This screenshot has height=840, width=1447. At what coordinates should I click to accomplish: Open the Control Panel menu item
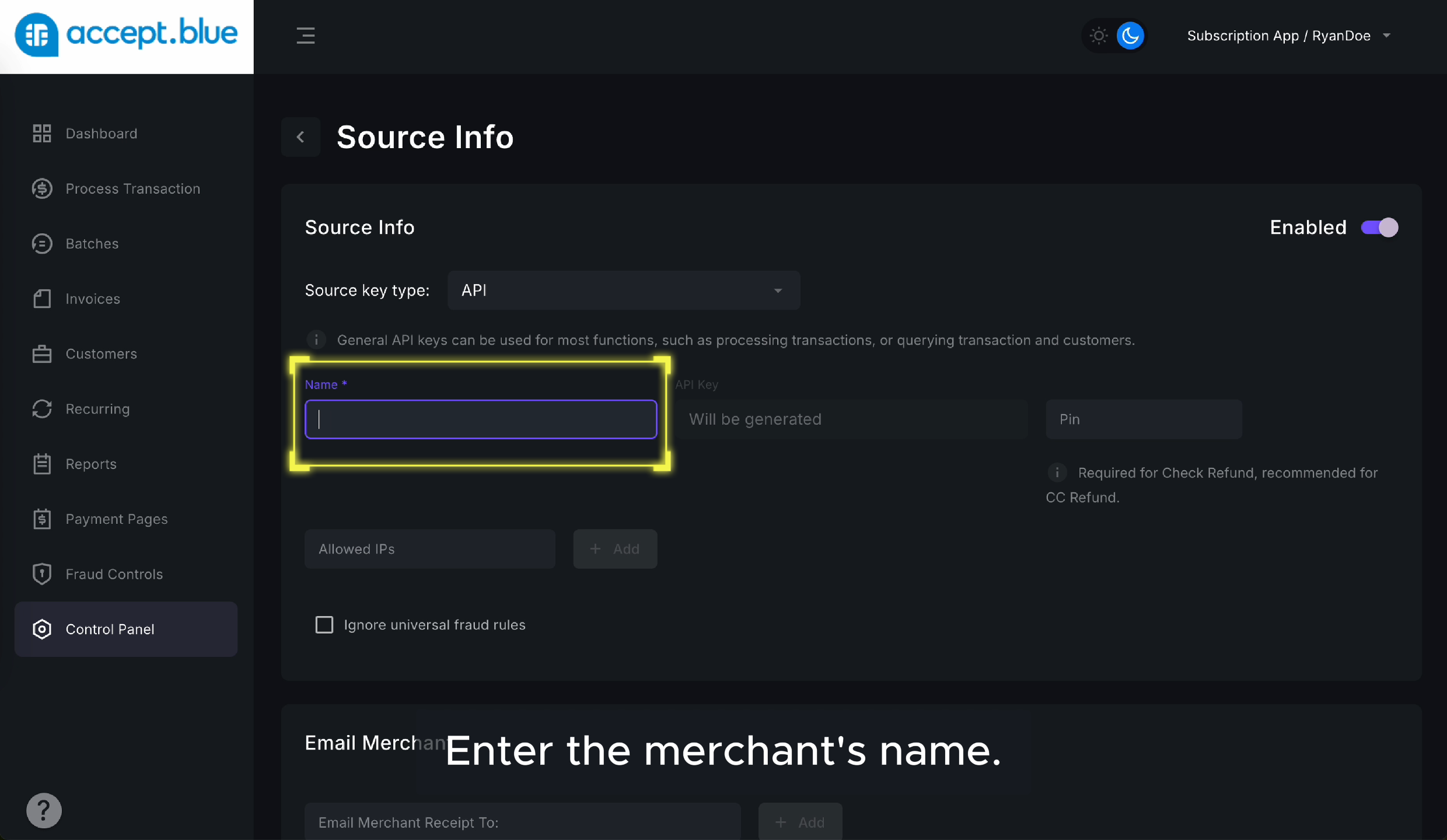110,629
